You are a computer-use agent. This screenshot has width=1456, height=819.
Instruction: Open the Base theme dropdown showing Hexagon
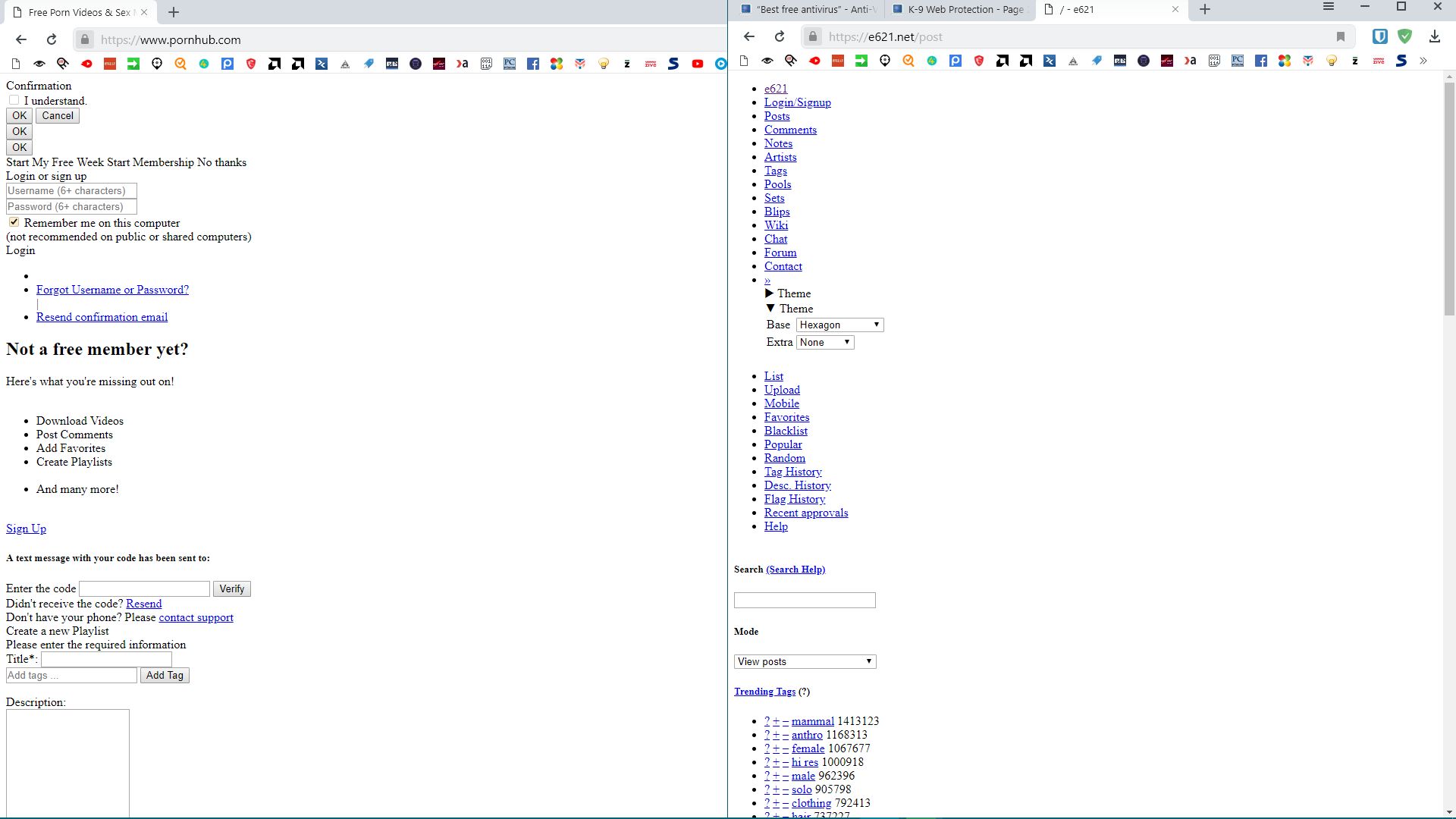[x=839, y=325]
